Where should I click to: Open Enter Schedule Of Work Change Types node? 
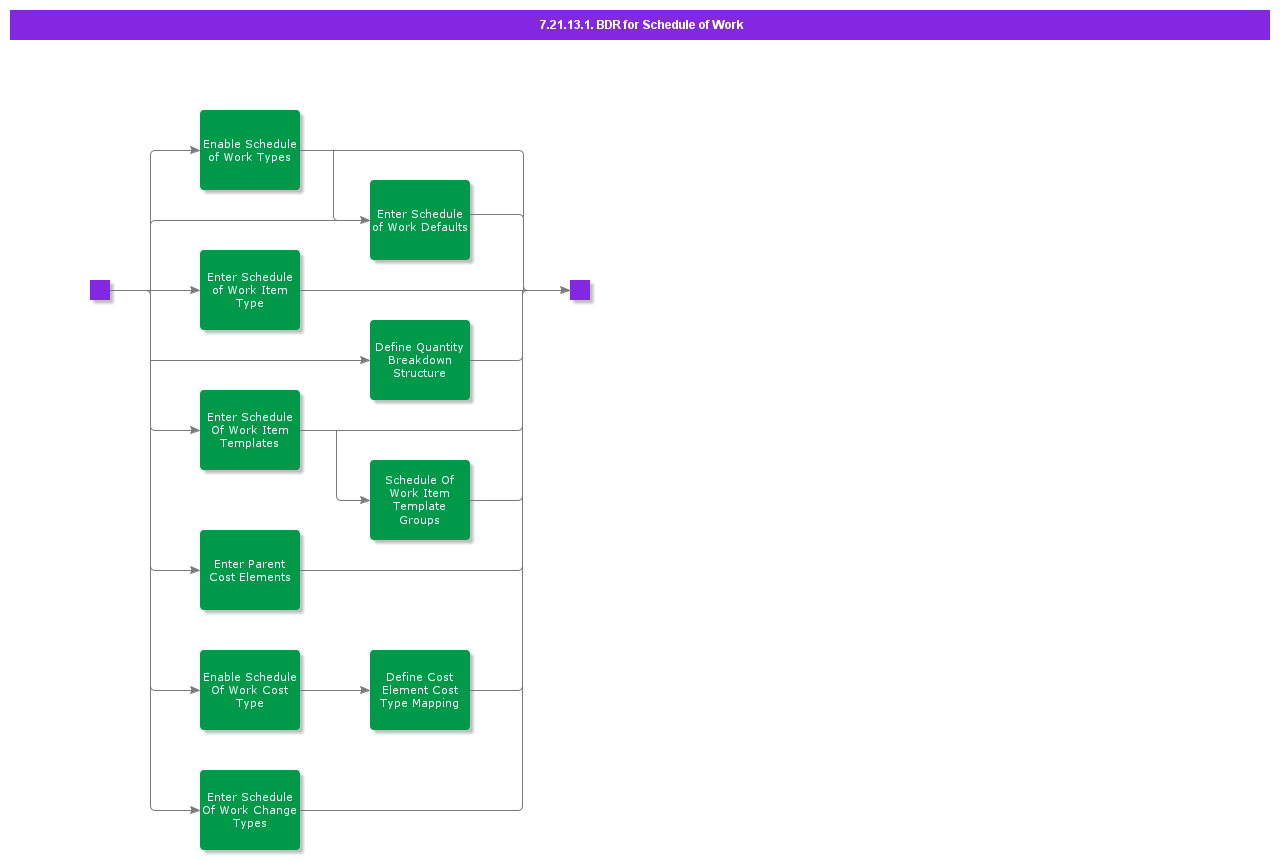pyautogui.click(x=250, y=810)
